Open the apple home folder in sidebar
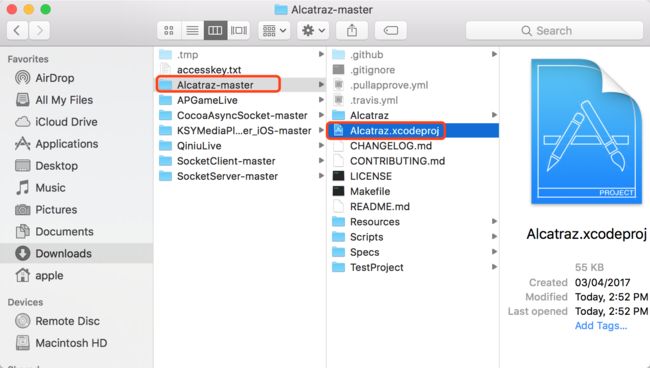The image size is (650, 368). (39, 276)
